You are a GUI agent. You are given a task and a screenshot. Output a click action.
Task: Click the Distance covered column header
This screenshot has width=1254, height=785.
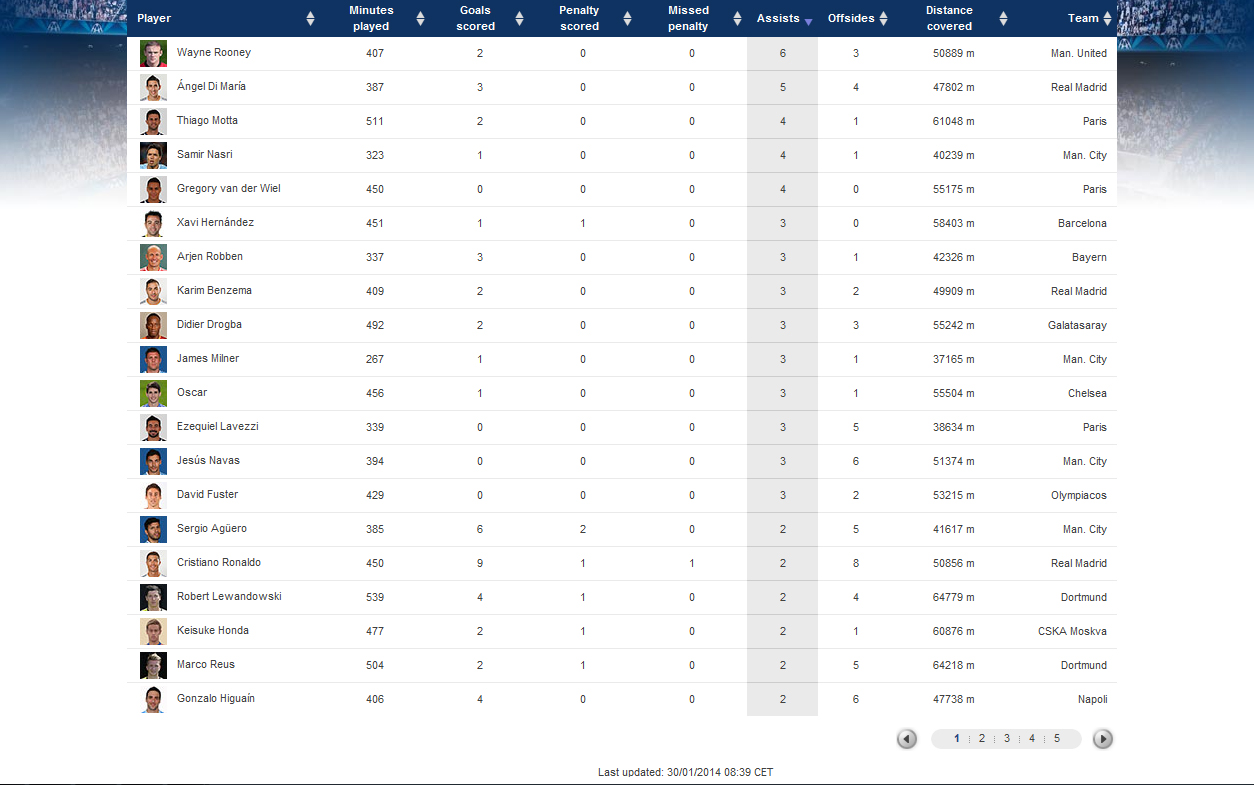point(949,18)
